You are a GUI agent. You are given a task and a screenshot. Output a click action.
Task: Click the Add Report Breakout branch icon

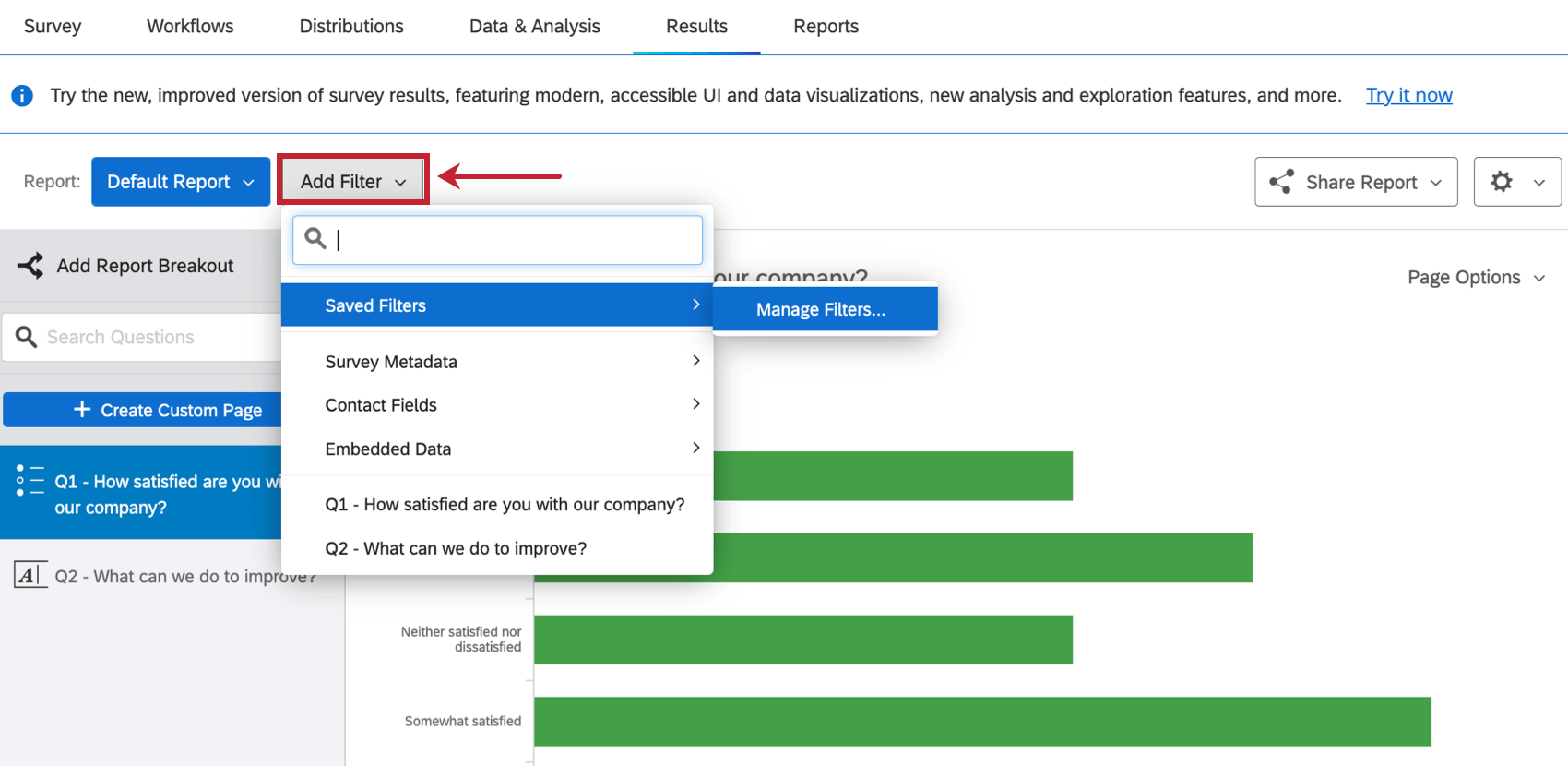coord(30,266)
